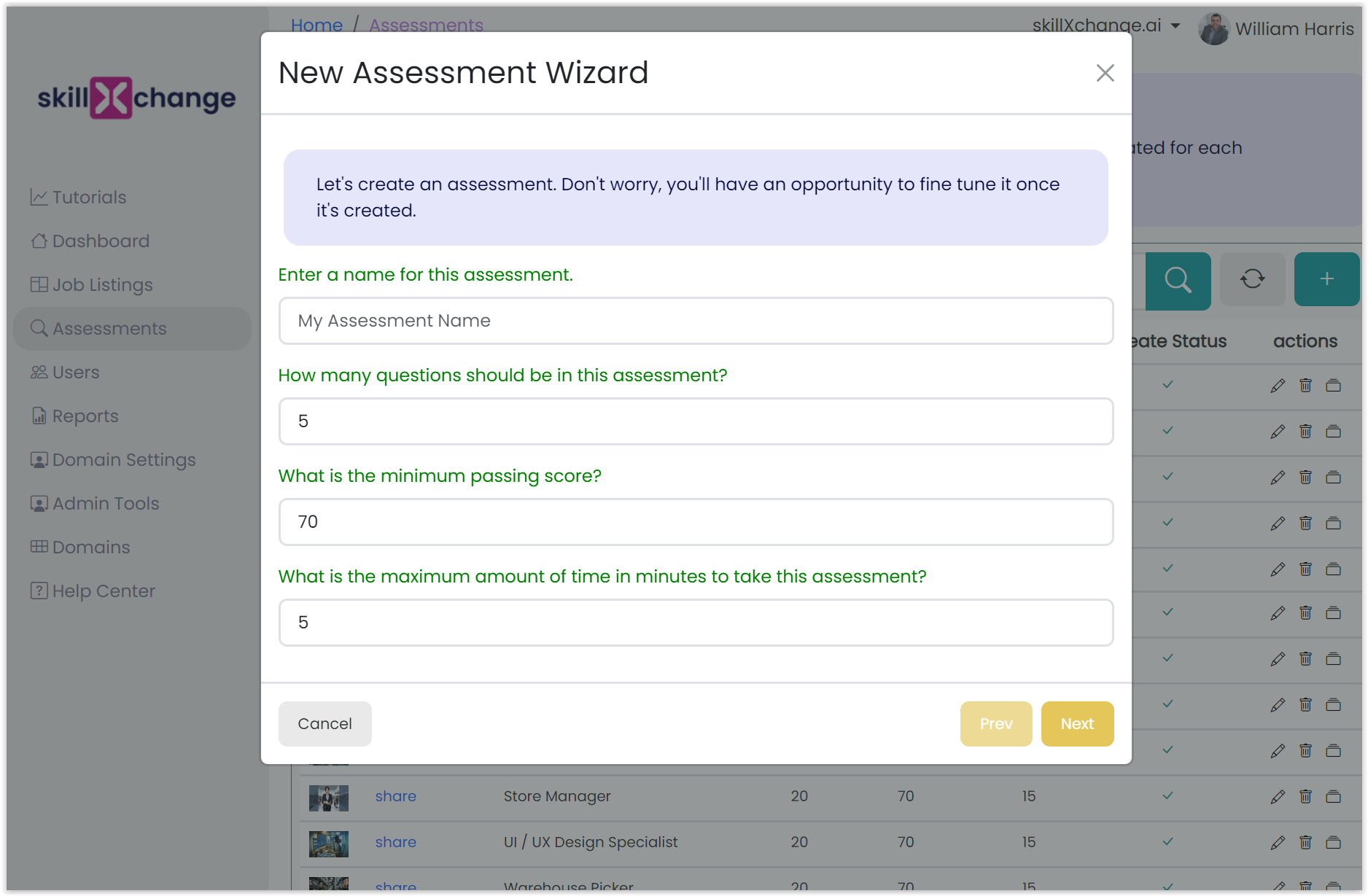Click the Next button in the wizard
The height and width of the screenshot is (896, 1368).
(x=1077, y=723)
